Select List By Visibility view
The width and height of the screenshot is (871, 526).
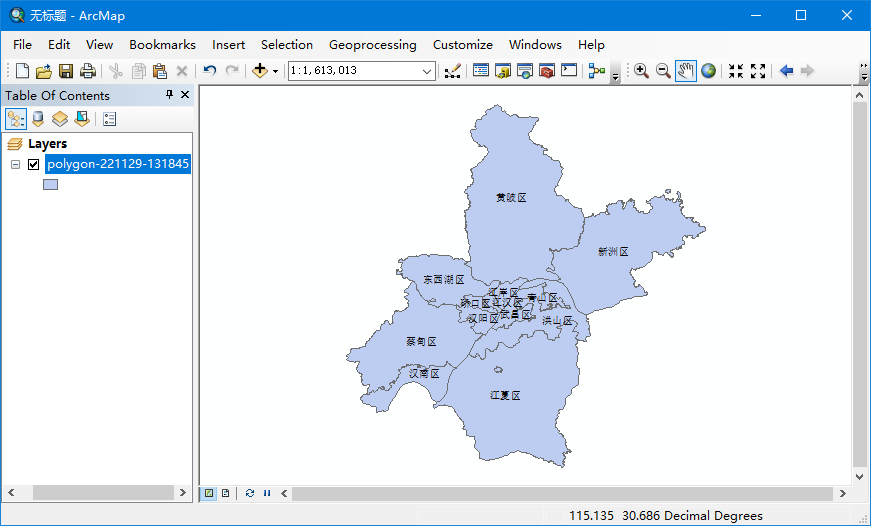pyautogui.click(x=59, y=119)
